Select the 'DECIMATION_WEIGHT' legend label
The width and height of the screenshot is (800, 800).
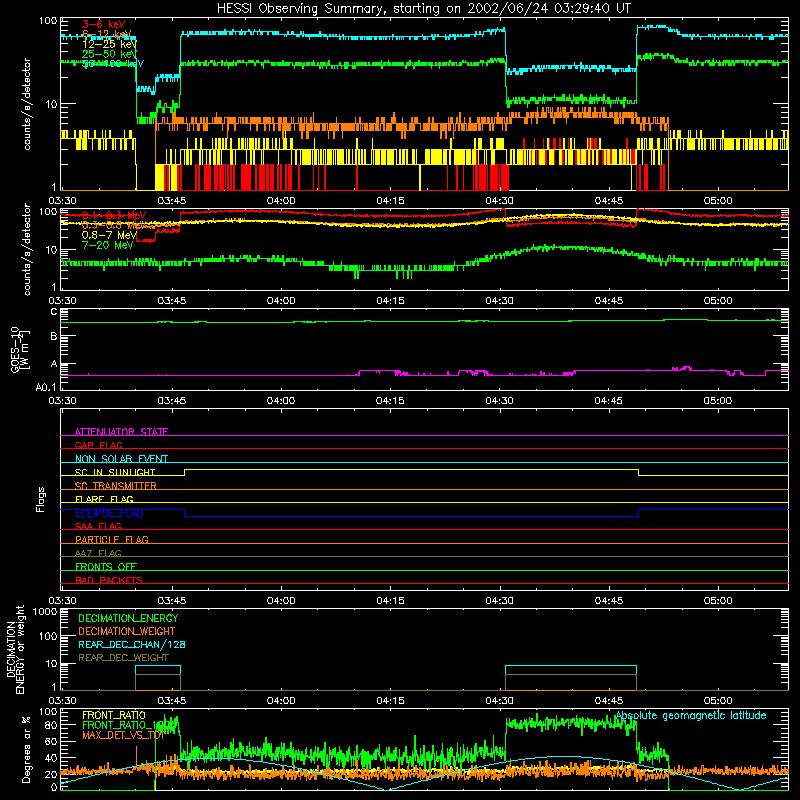pos(127,631)
